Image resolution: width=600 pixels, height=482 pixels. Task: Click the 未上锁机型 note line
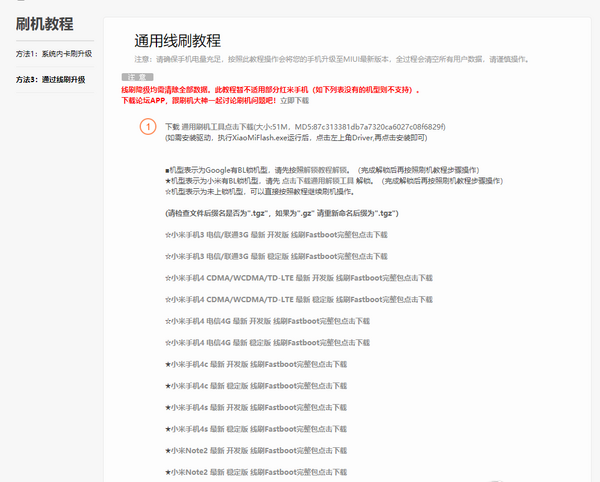[x=260, y=191]
